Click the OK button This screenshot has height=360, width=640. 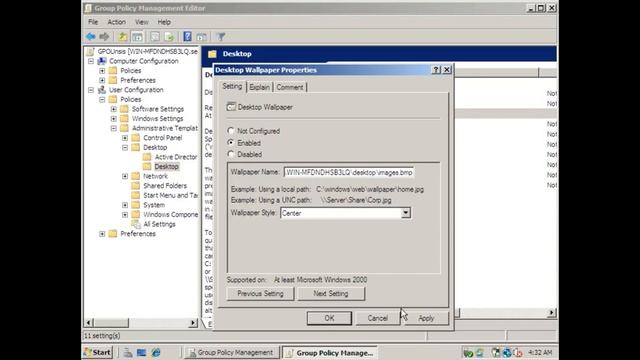click(x=329, y=318)
